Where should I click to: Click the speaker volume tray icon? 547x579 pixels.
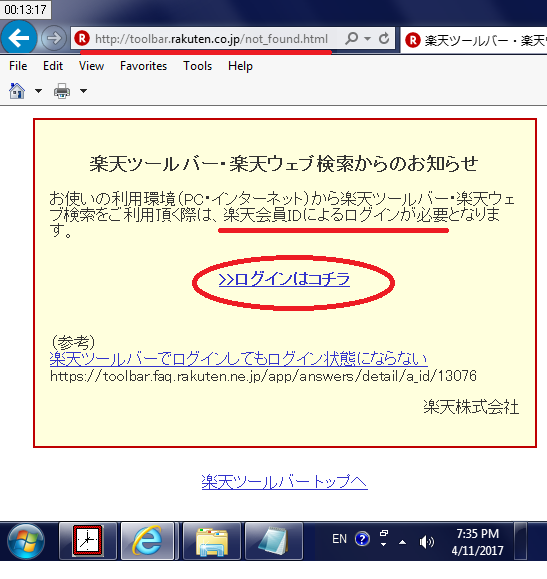(427, 542)
